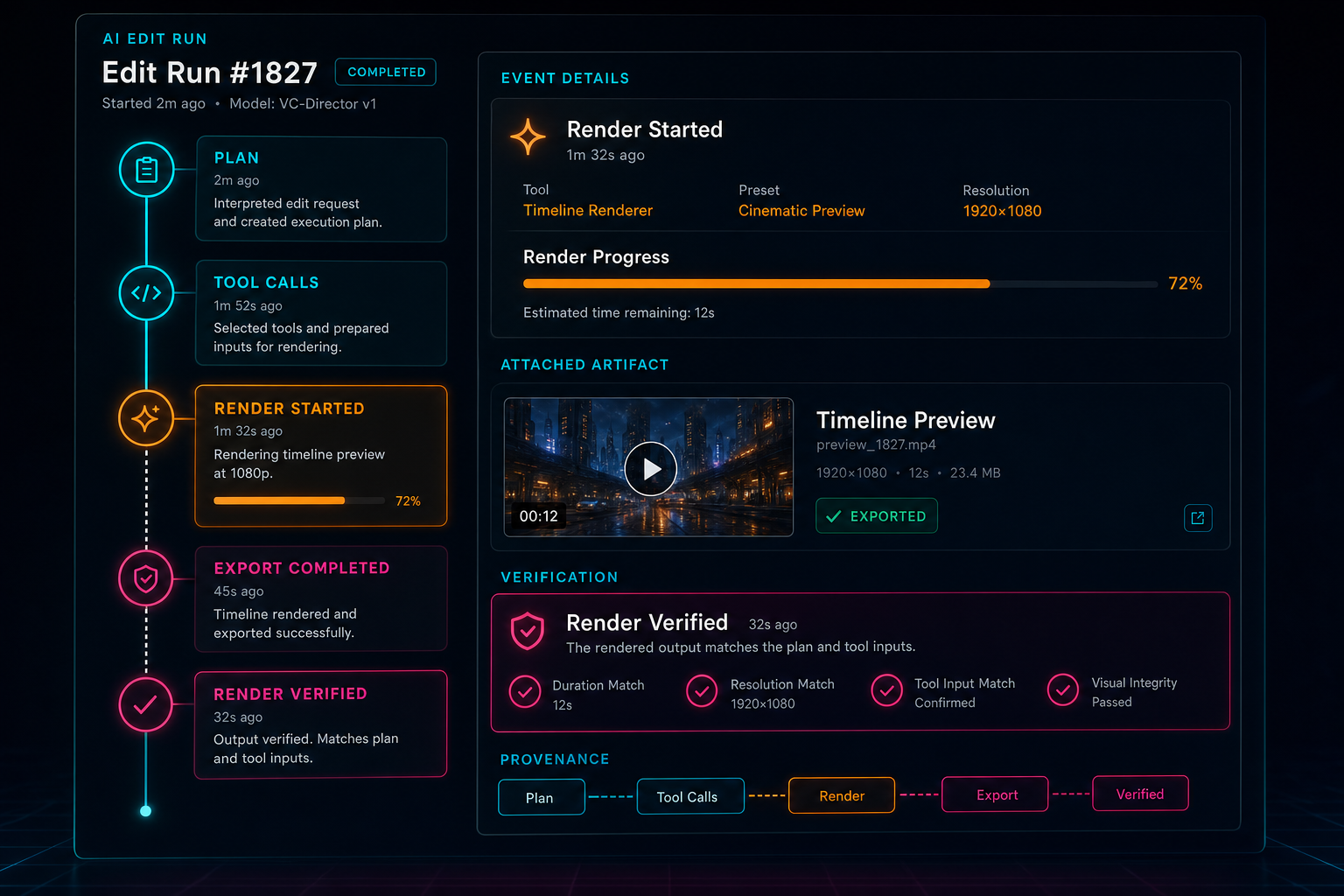This screenshot has width=1344, height=896.
Task: Open the EXPORT COMPLETED step card
Action: point(321,598)
